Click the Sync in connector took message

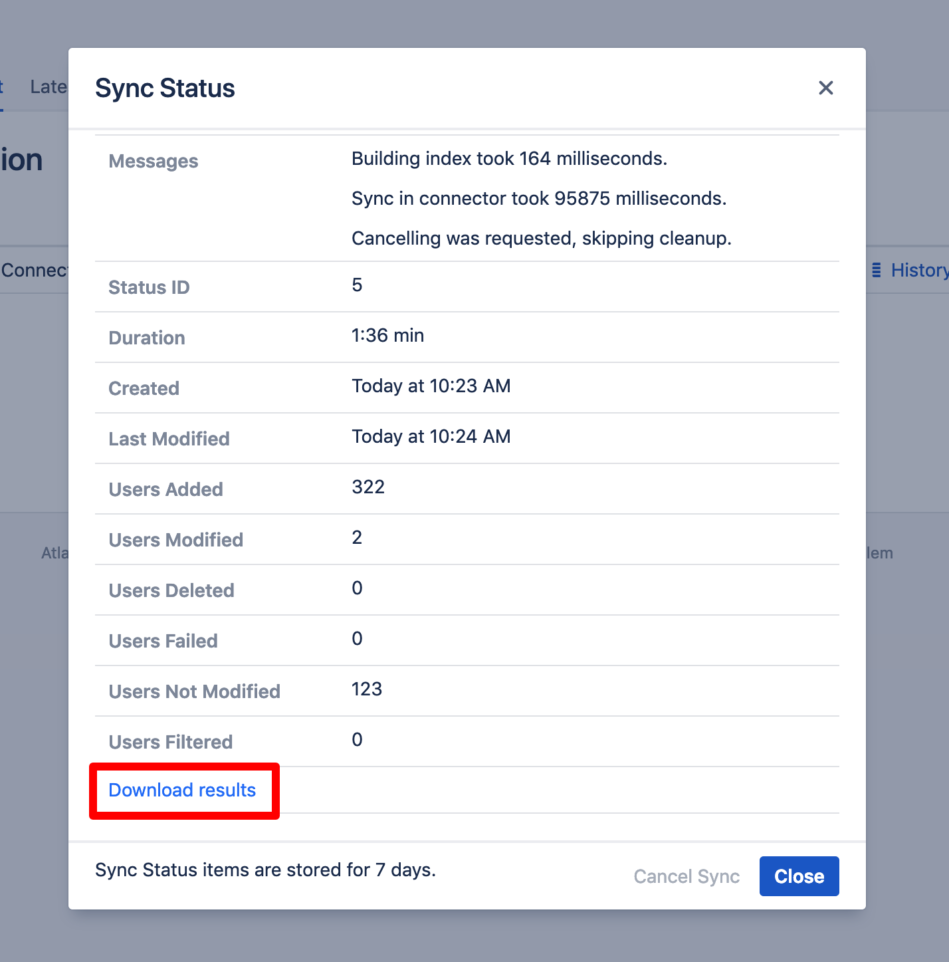(x=539, y=198)
